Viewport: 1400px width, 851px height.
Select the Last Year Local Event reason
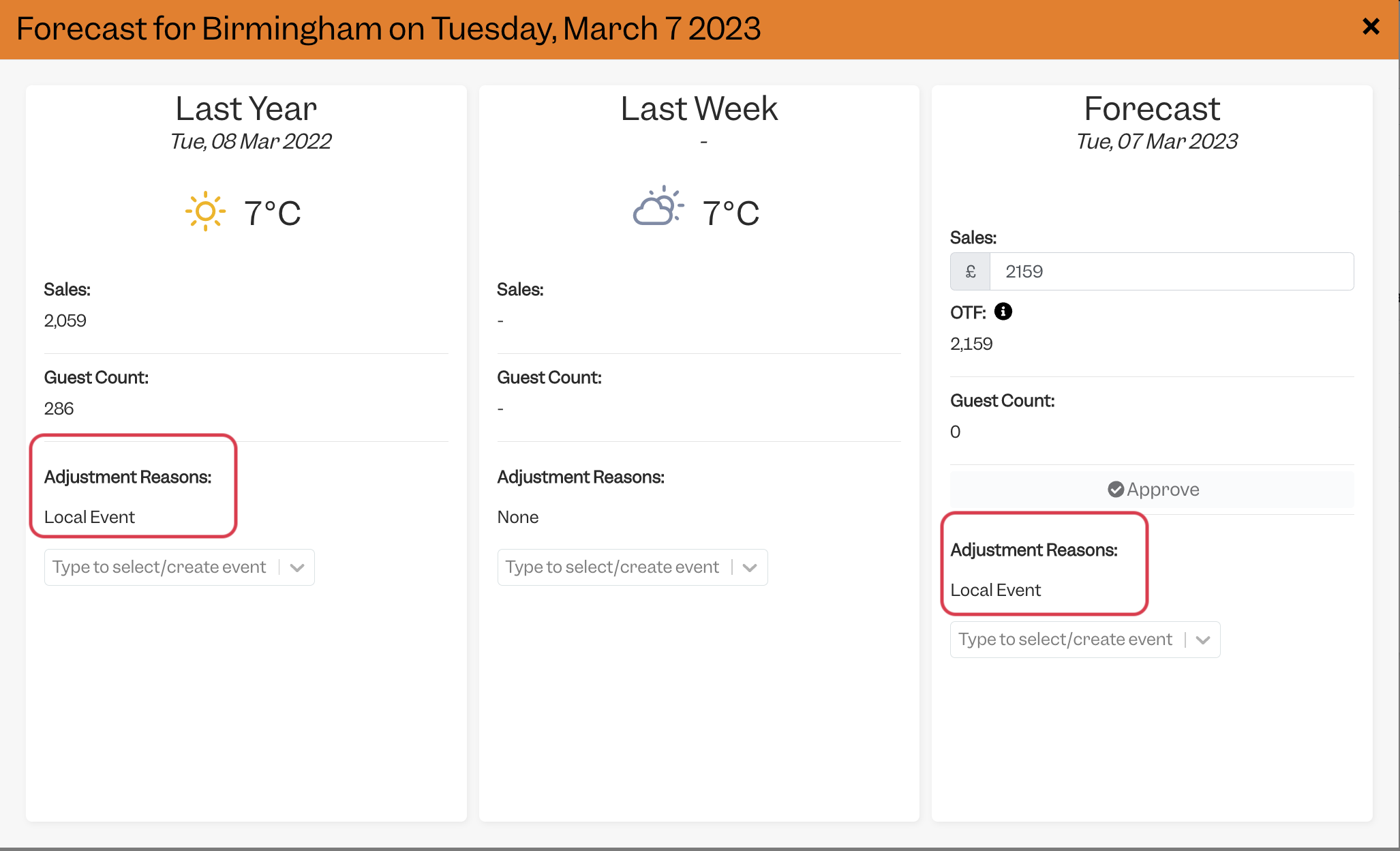point(89,517)
